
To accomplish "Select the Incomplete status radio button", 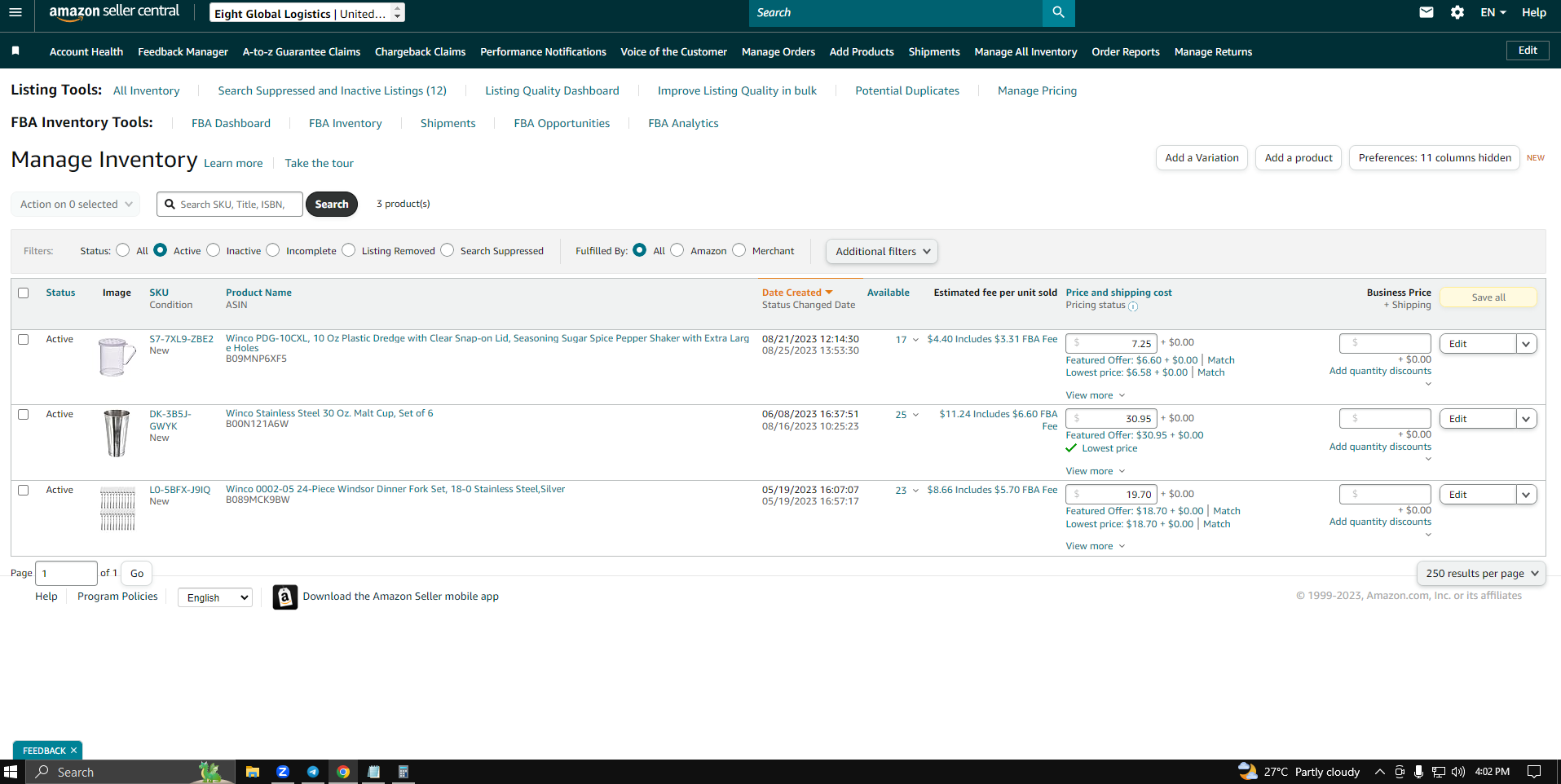I will tap(273, 250).
